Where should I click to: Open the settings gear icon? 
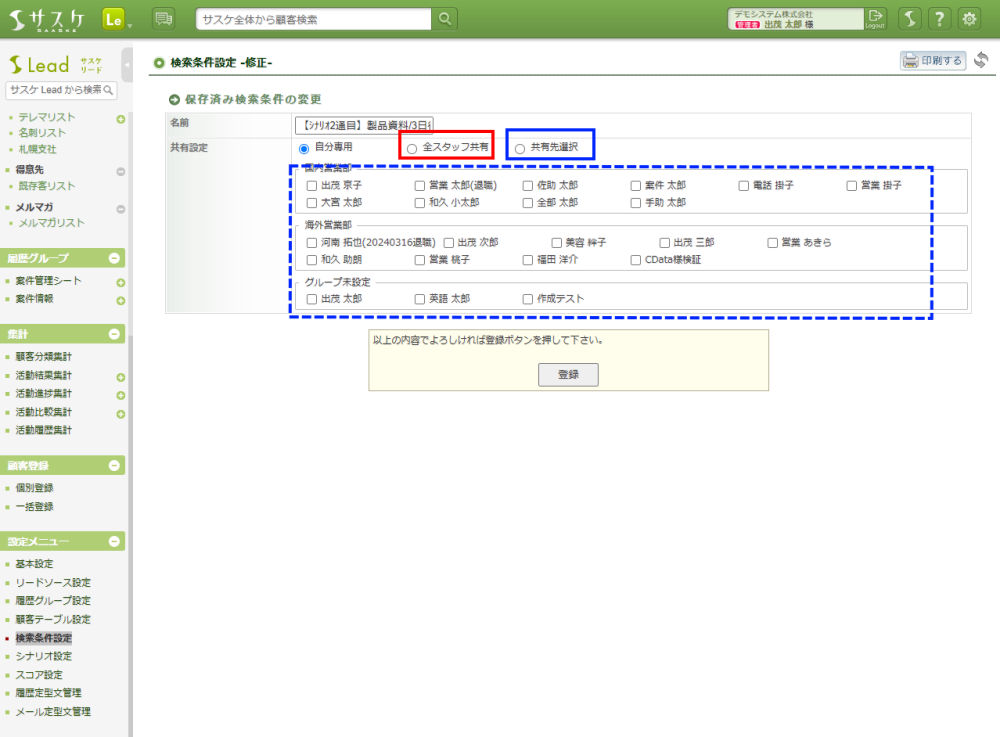969,19
